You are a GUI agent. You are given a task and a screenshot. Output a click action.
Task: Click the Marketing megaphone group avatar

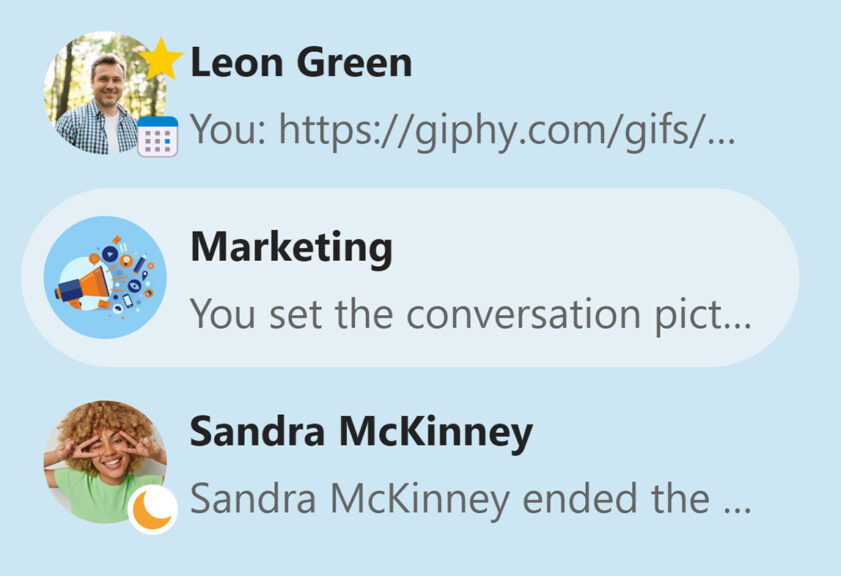(105, 277)
